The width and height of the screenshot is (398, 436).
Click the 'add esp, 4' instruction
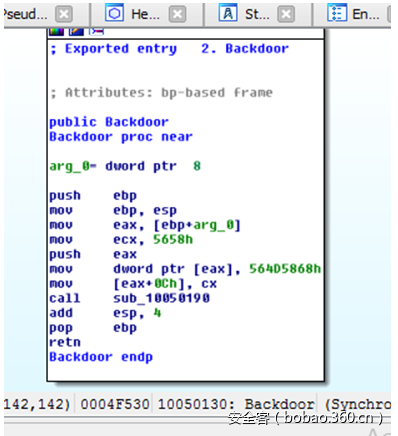point(105,313)
